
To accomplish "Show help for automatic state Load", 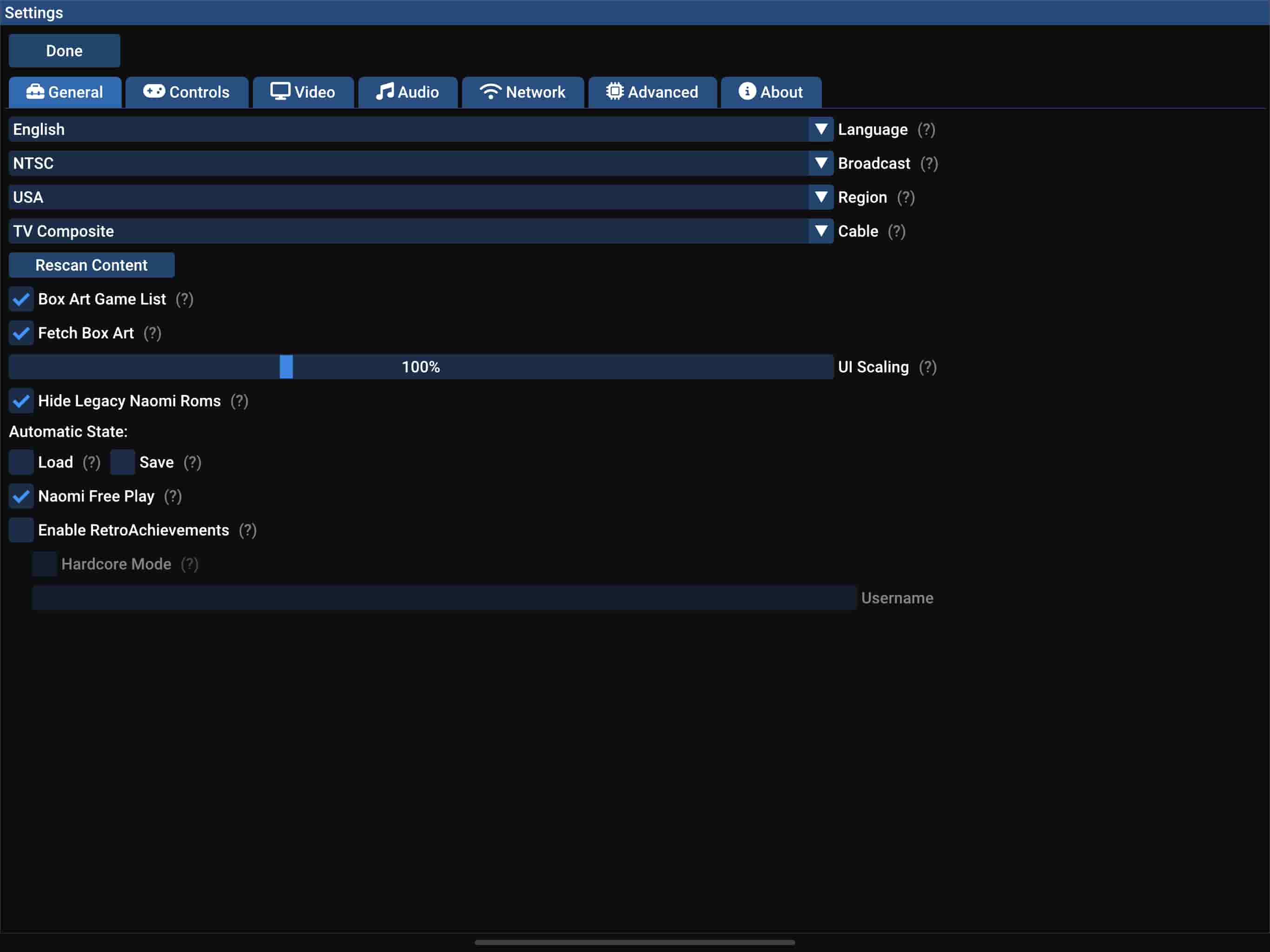I will [91, 462].
